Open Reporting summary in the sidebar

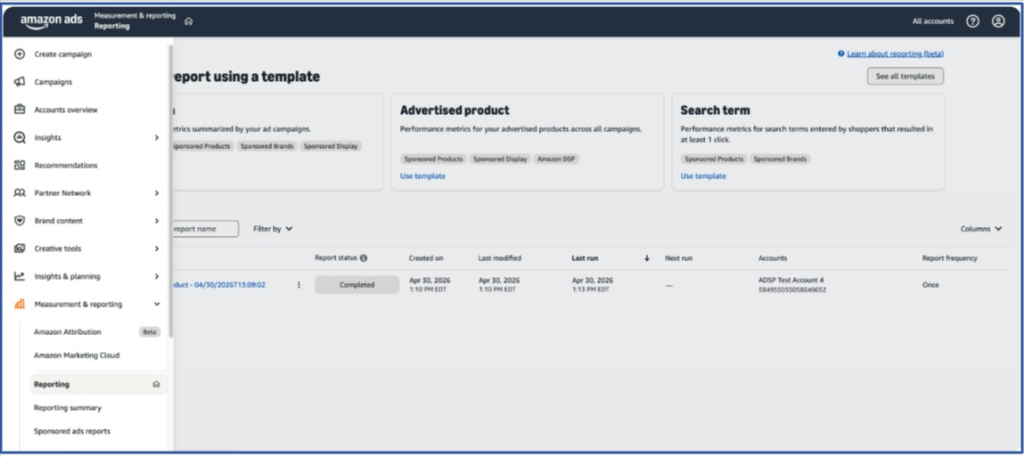click(67, 408)
